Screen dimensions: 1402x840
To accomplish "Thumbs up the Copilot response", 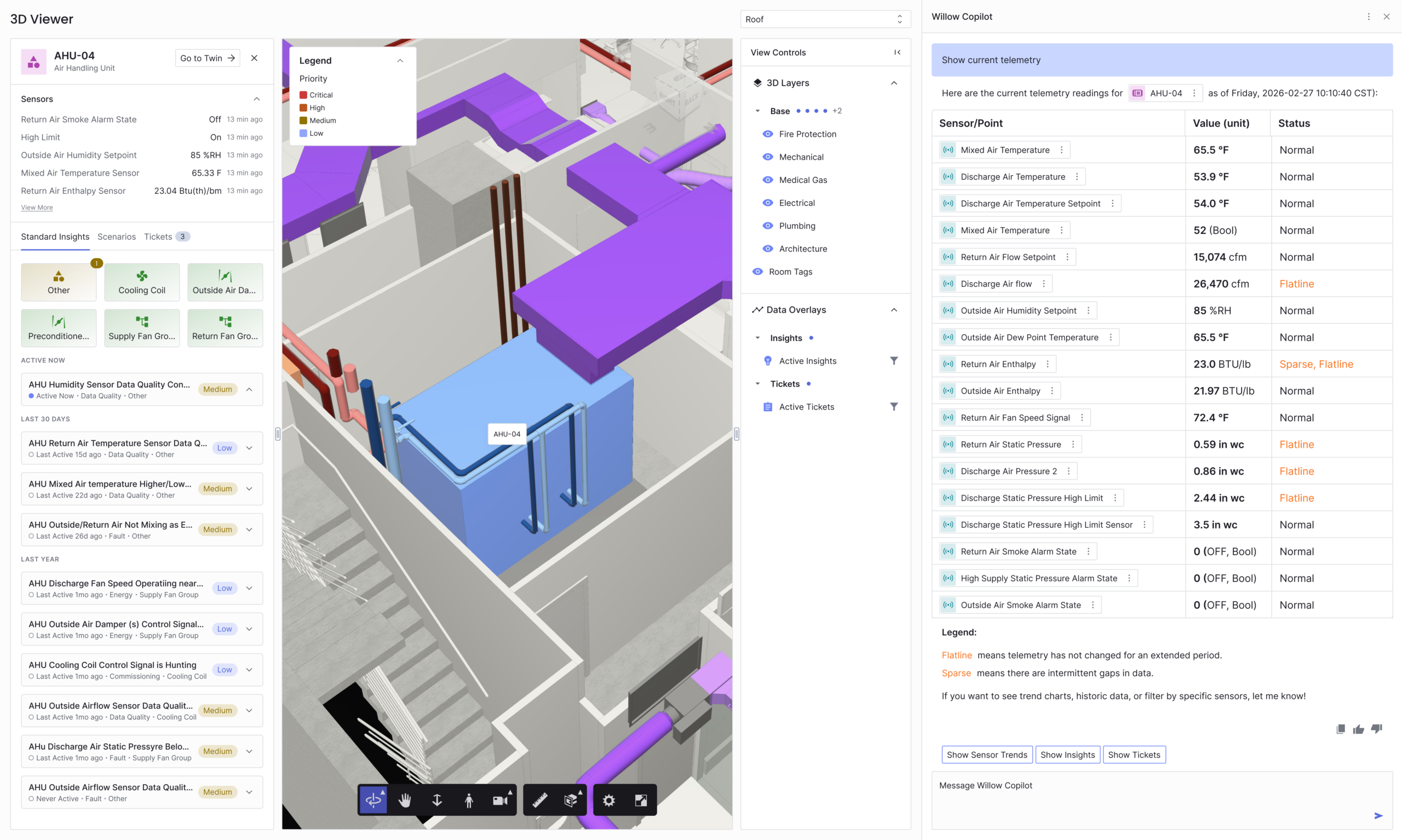I will tap(1358, 729).
